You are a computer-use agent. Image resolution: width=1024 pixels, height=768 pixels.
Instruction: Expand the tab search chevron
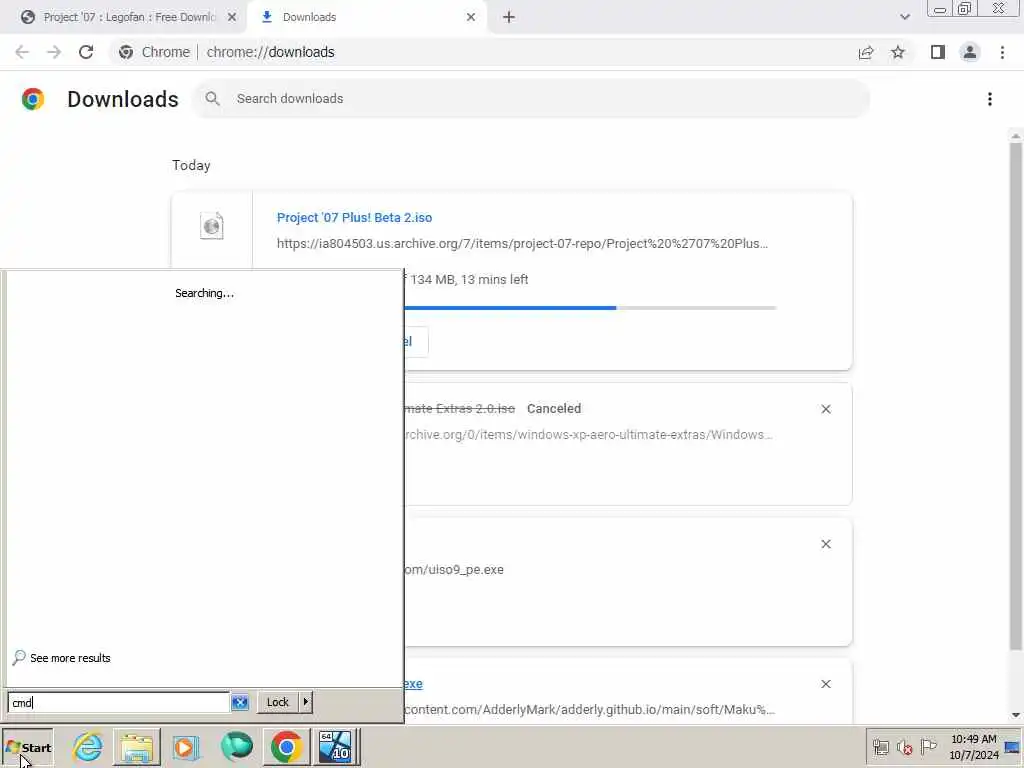tap(904, 17)
